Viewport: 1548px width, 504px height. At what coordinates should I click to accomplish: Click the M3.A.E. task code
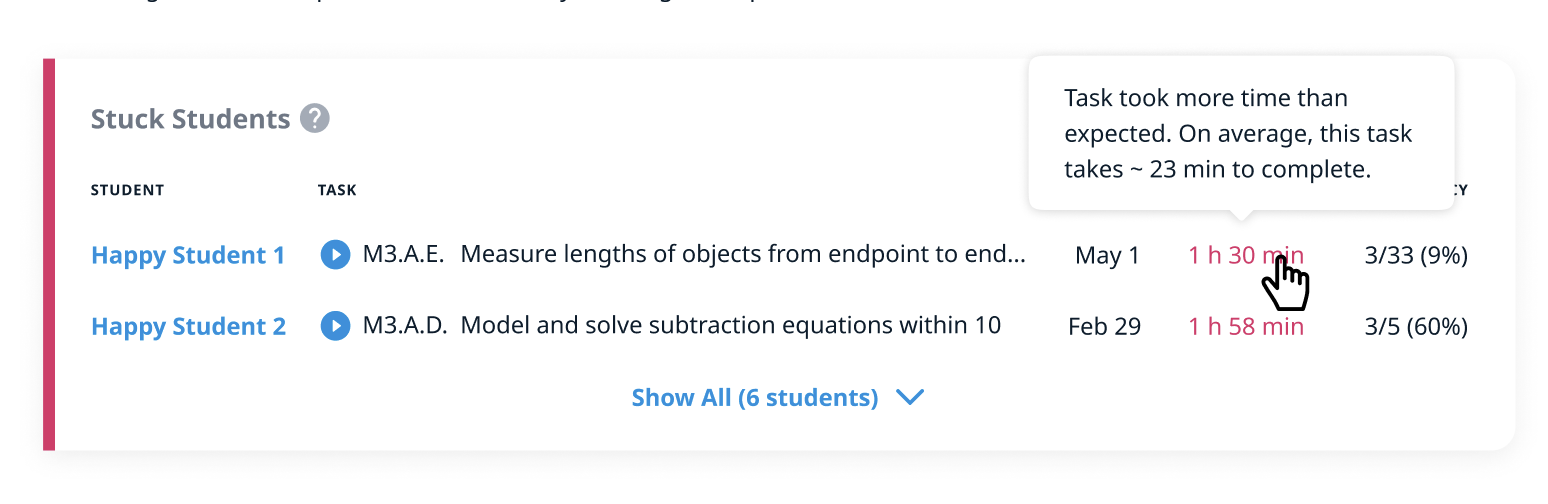tap(403, 255)
